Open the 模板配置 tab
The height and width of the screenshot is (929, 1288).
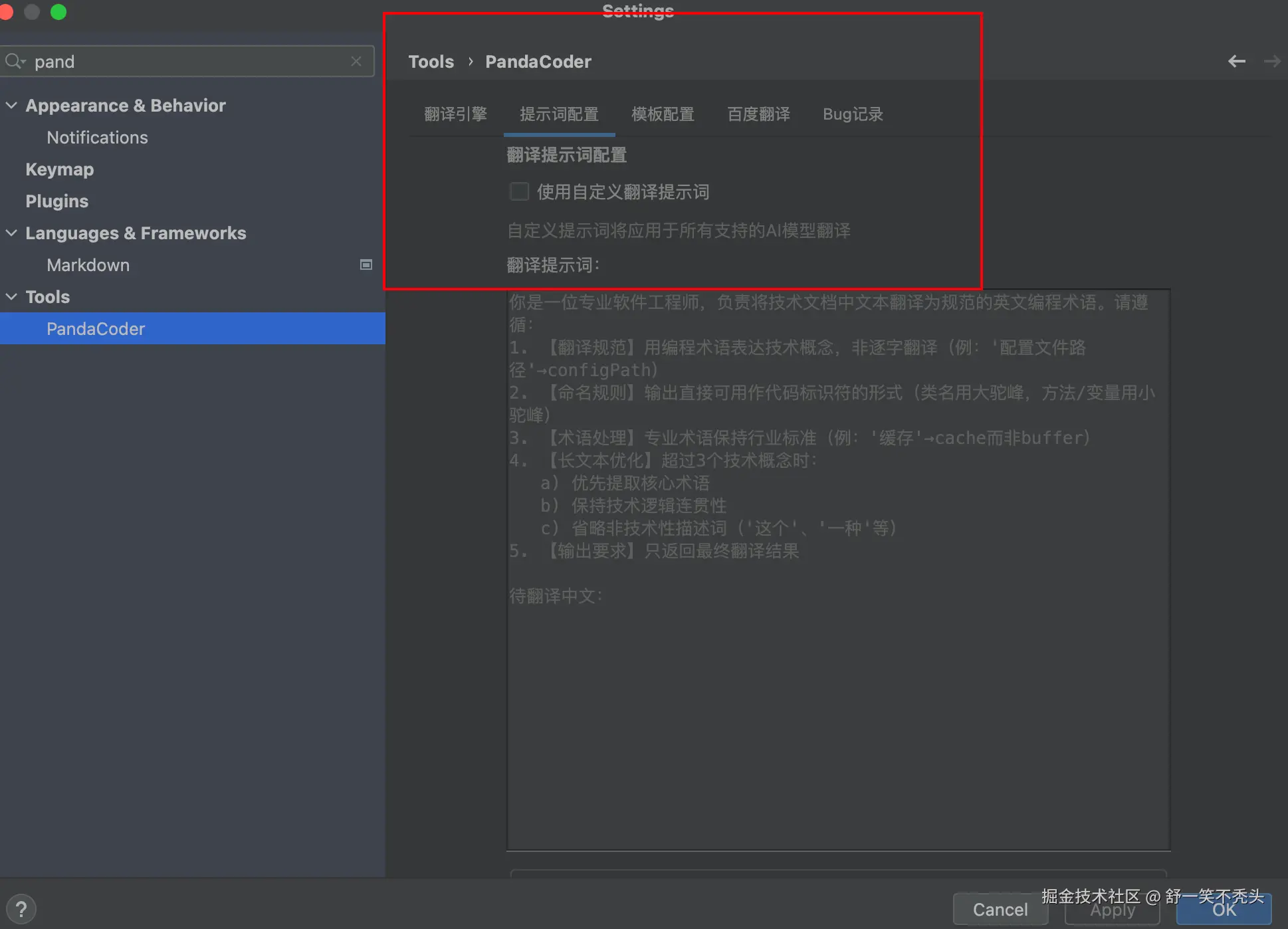pyautogui.click(x=663, y=114)
